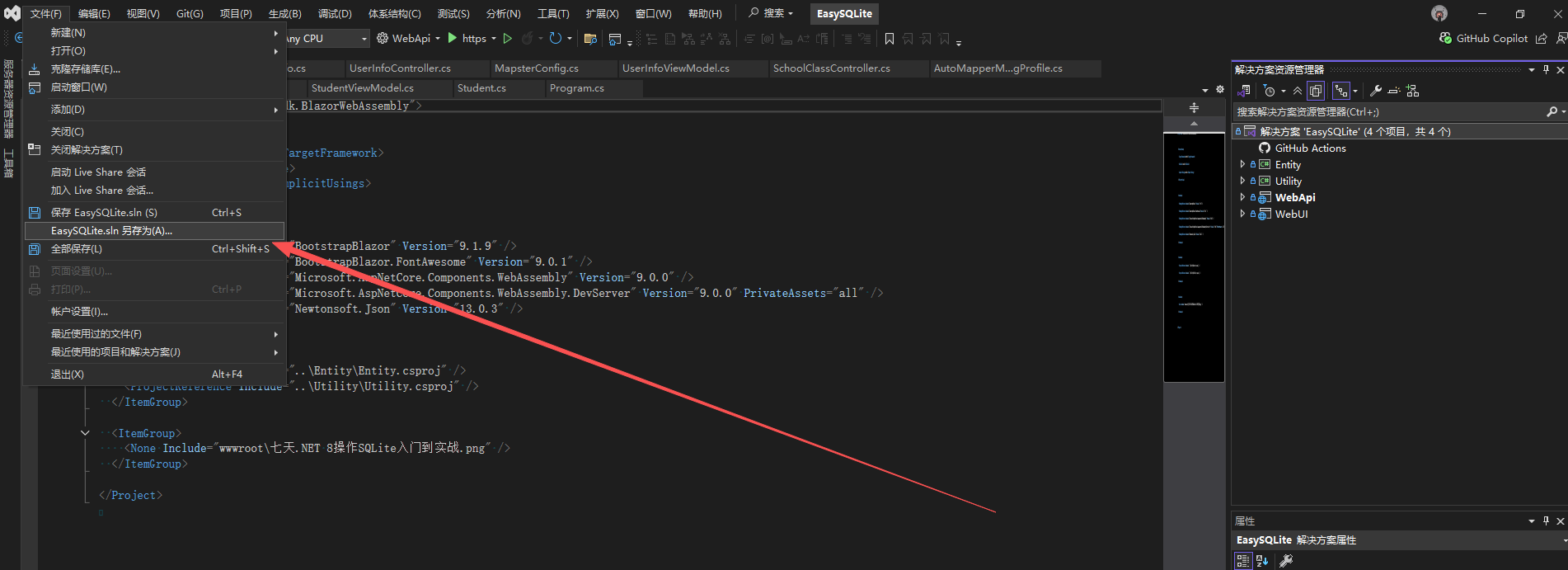This screenshot has height=570, width=1568.
Task: Open solution properties via wrench icon
Action: [x=1375, y=91]
